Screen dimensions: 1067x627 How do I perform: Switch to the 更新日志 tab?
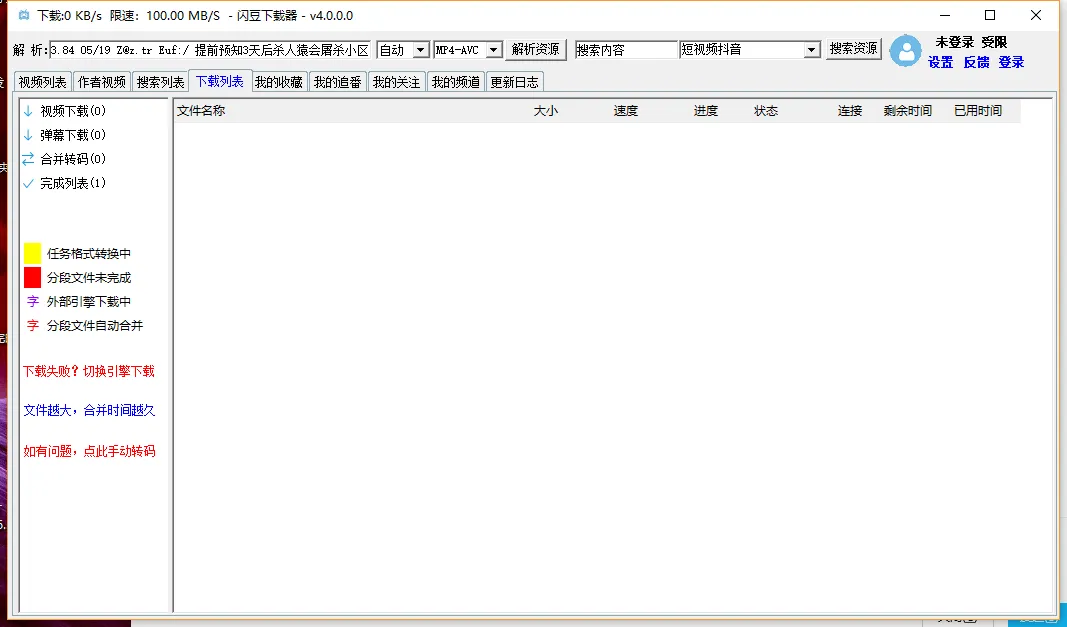pyautogui.click(x=514, y=81)
